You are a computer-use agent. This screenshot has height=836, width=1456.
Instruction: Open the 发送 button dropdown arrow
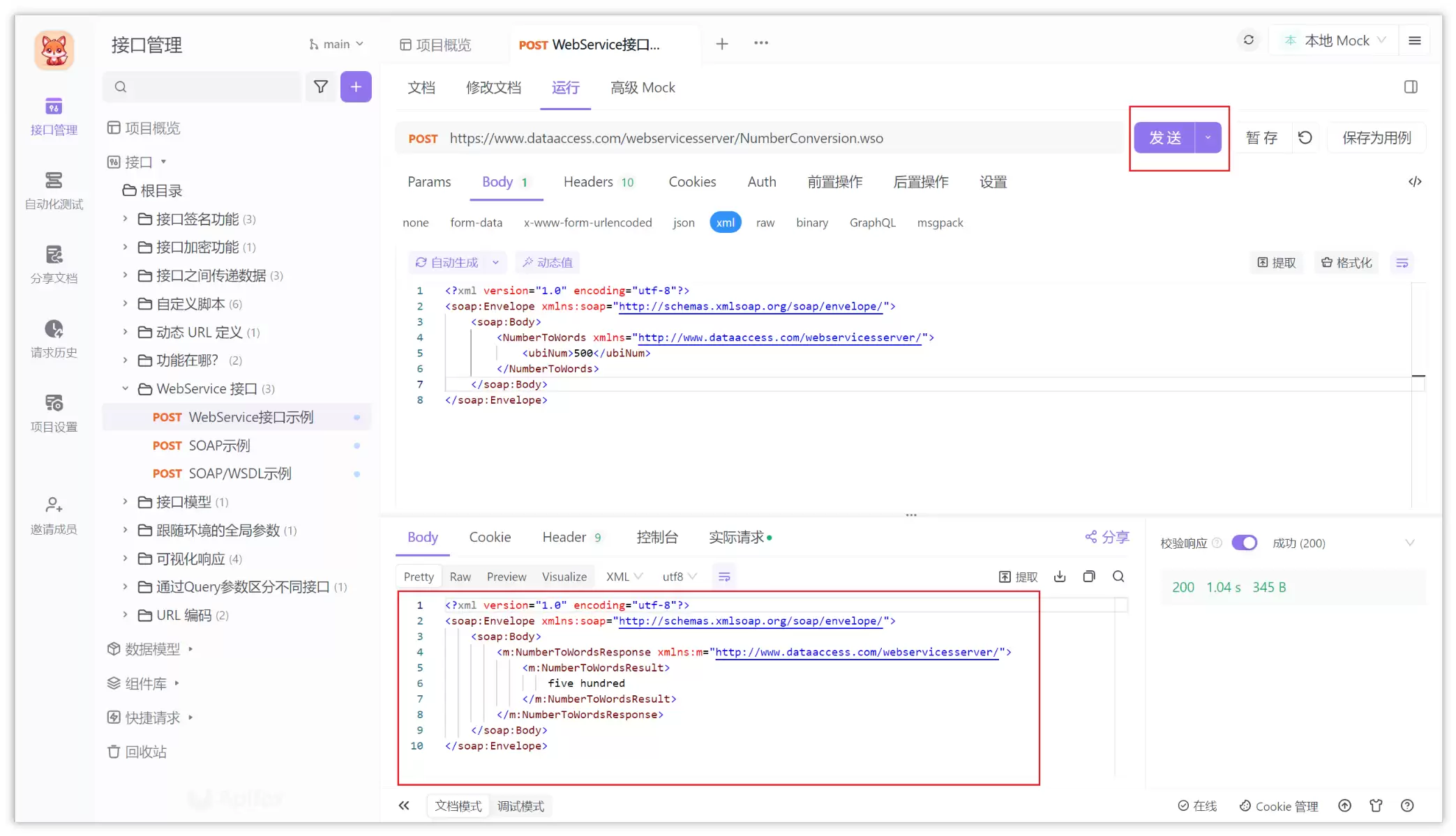[1208, 137]
